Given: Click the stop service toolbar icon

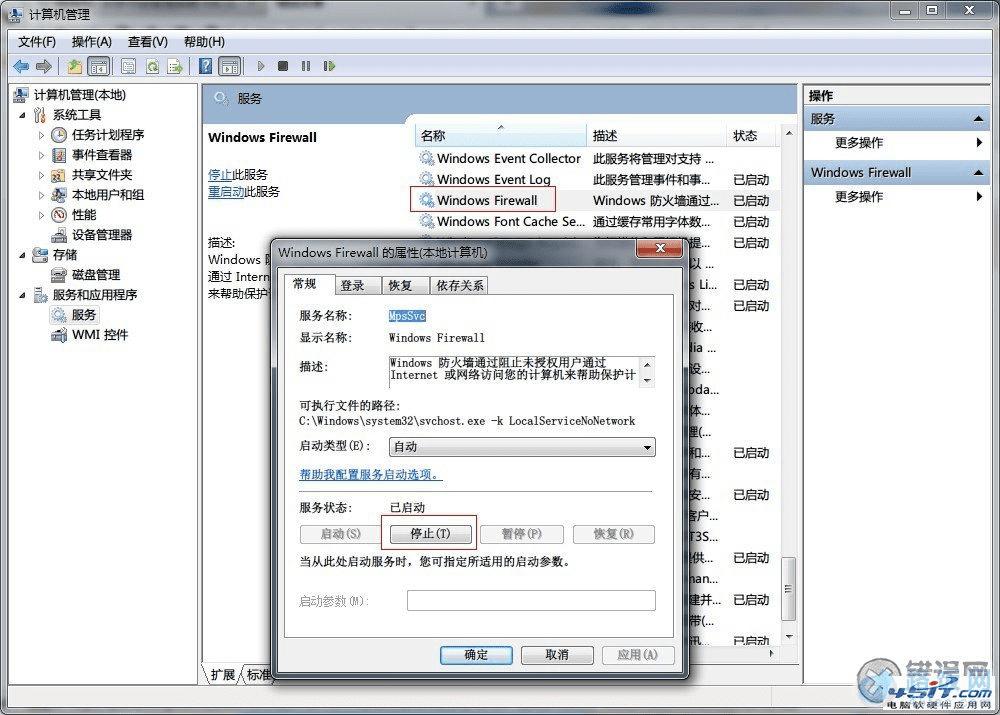Looking at the screenshot, I should [x=282, y=66].
